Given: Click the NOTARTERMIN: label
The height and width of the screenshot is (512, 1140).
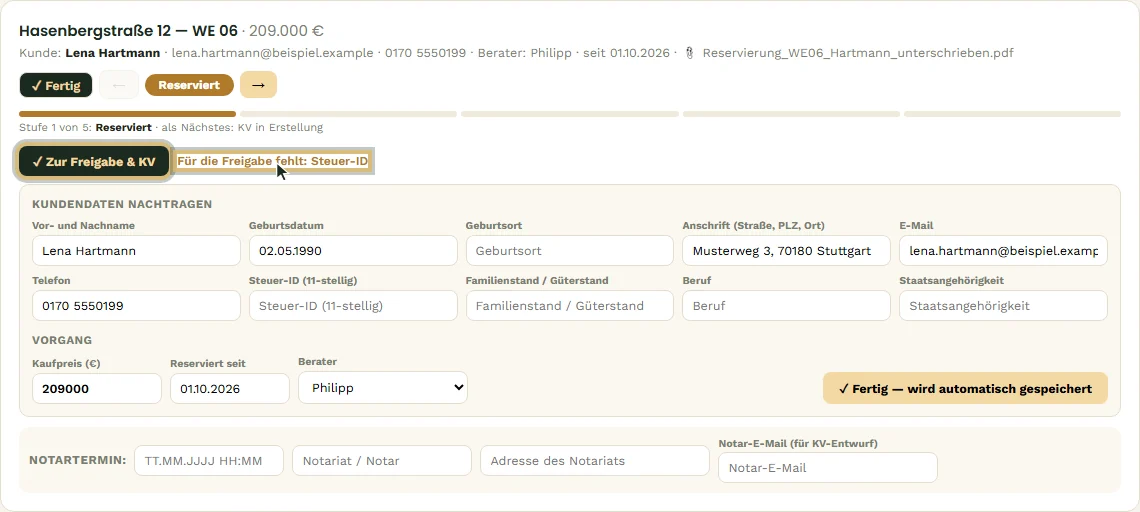Looking at the screenshot, I should pos(78,460).
